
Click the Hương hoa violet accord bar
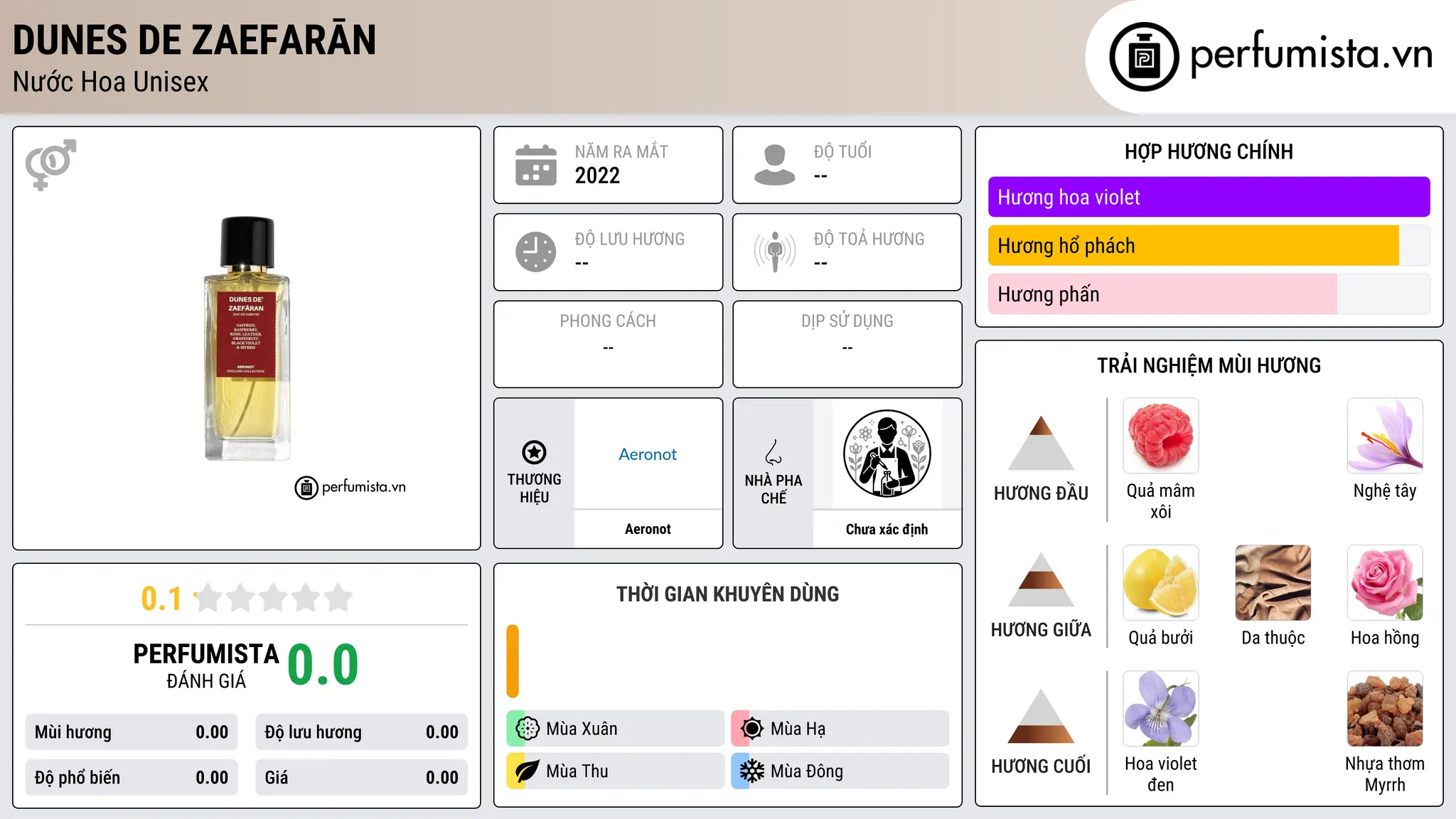click(1209, 197)
